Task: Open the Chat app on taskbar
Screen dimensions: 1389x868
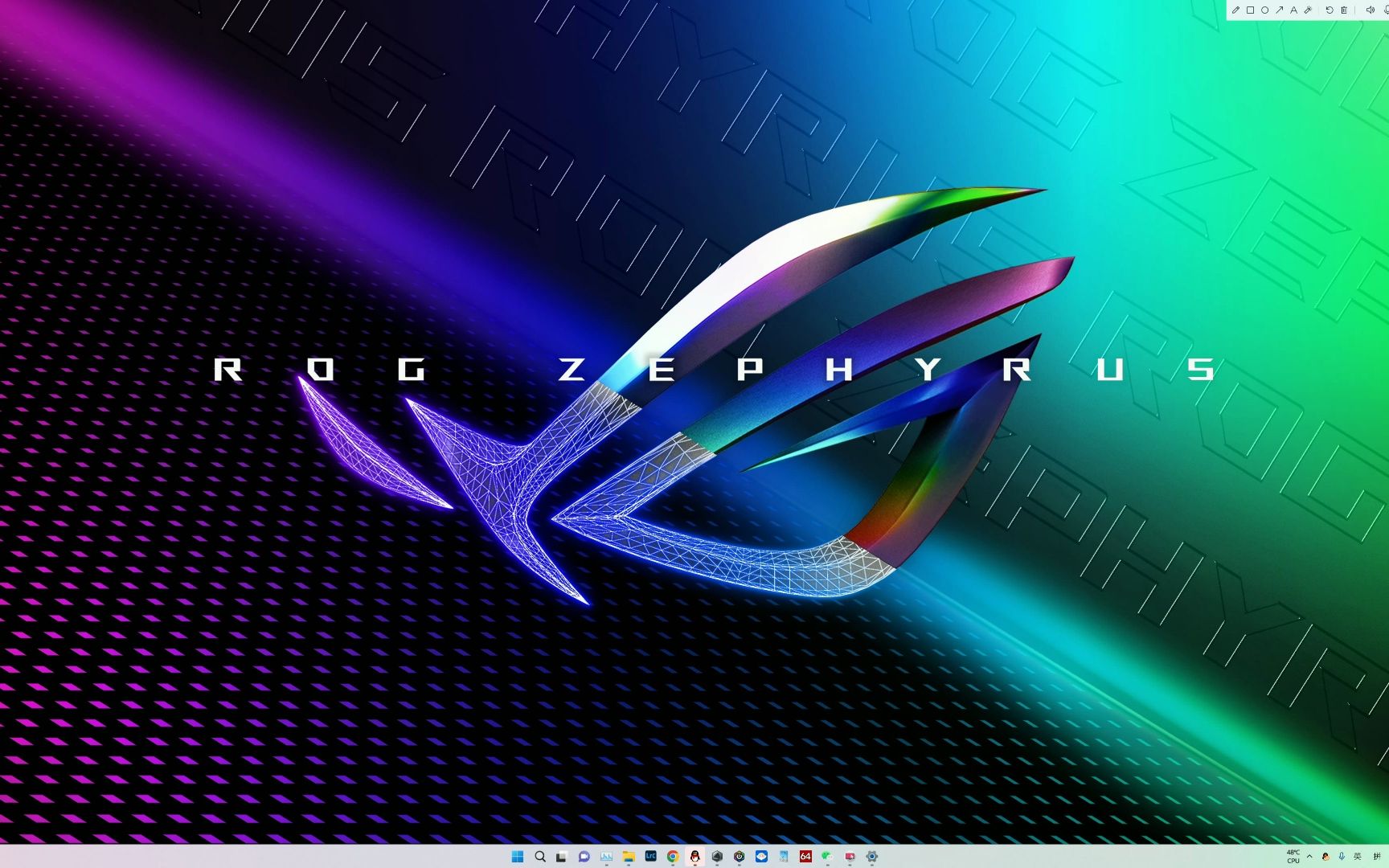Action: tap(584, 857)
